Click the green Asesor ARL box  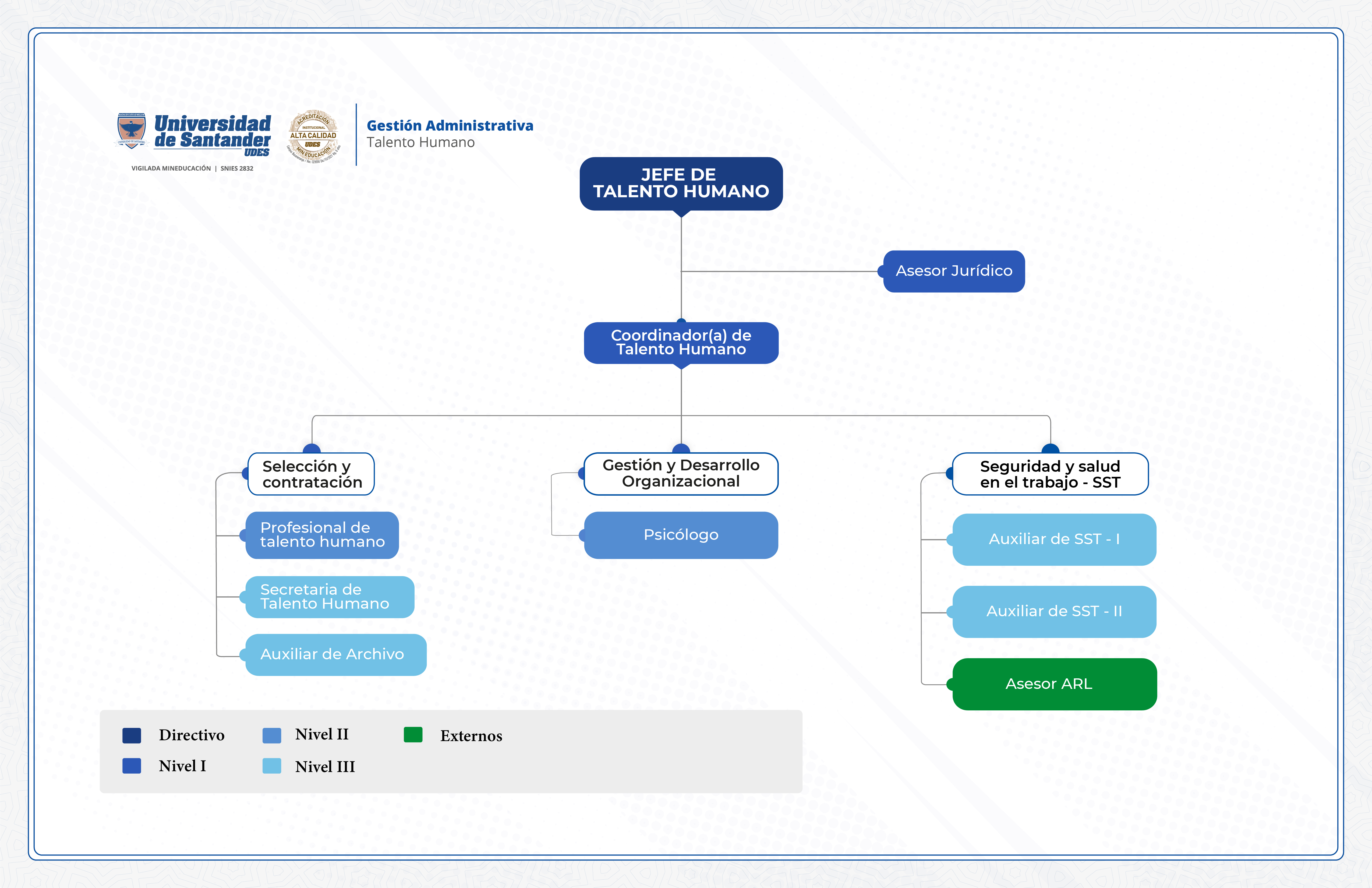1054,684
